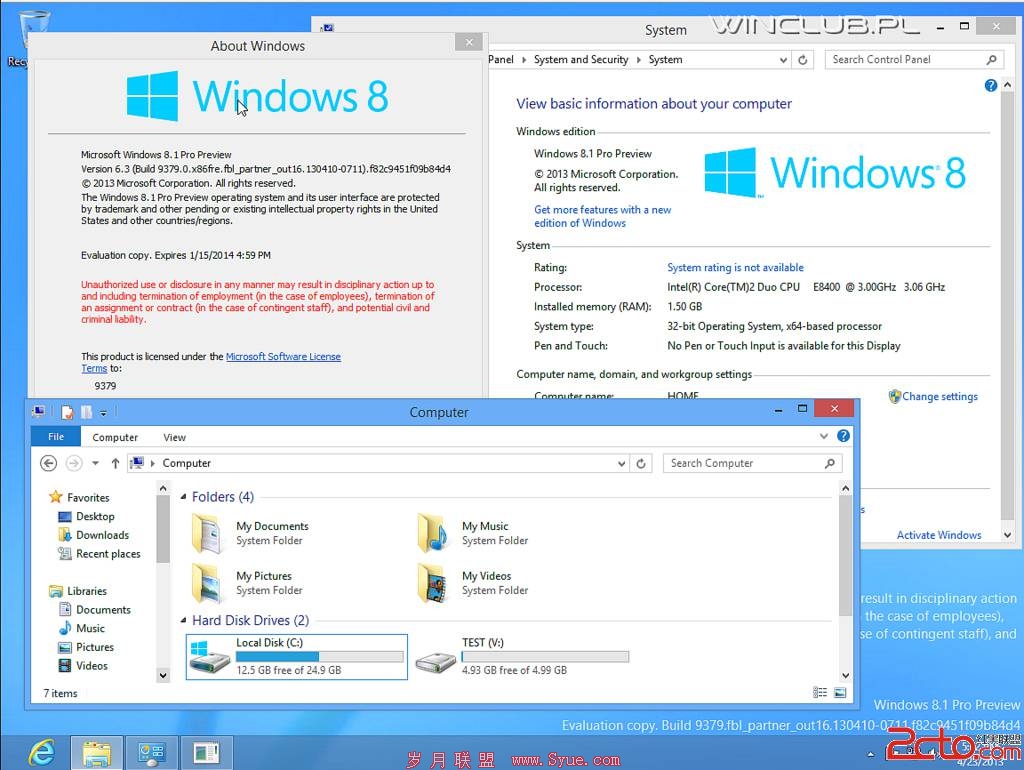
Task: Open Control Panel taskbar icon
Action: point(152,753)
